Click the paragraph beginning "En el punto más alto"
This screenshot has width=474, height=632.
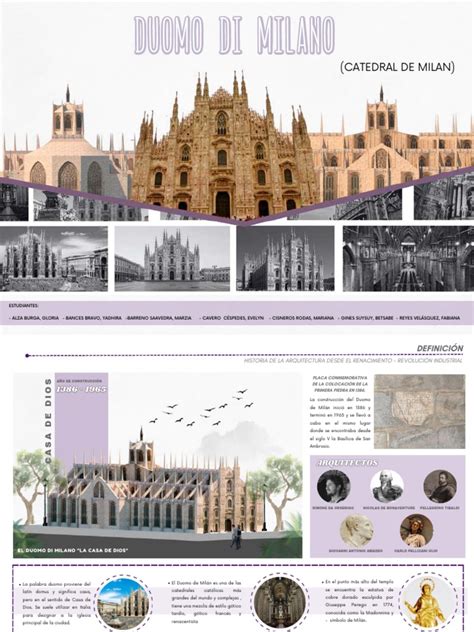[358, 601]
